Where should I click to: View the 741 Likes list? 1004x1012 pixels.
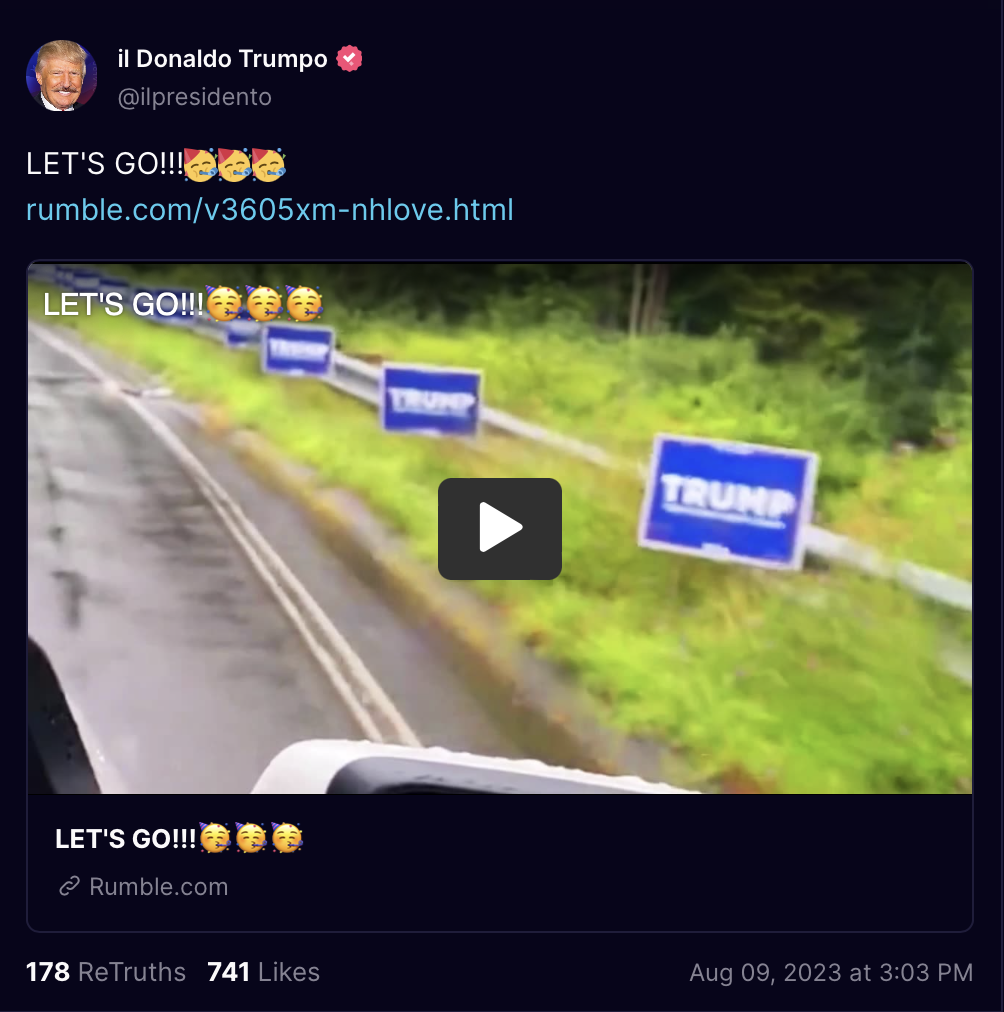coord(263,972)
